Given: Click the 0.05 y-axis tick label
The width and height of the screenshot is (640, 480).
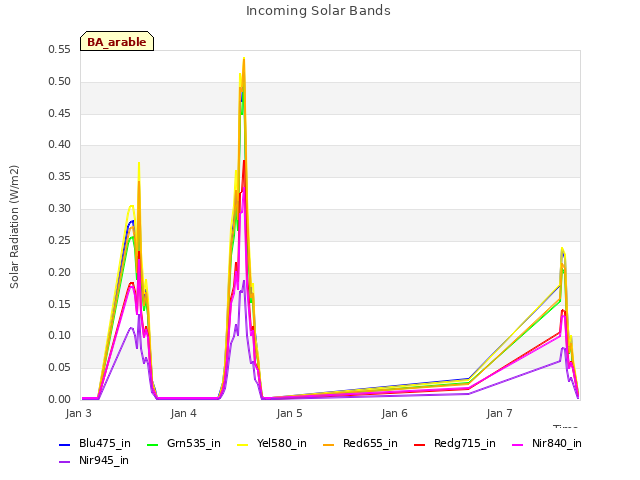Looking at the screenshot, I should [x=60, y=367].
